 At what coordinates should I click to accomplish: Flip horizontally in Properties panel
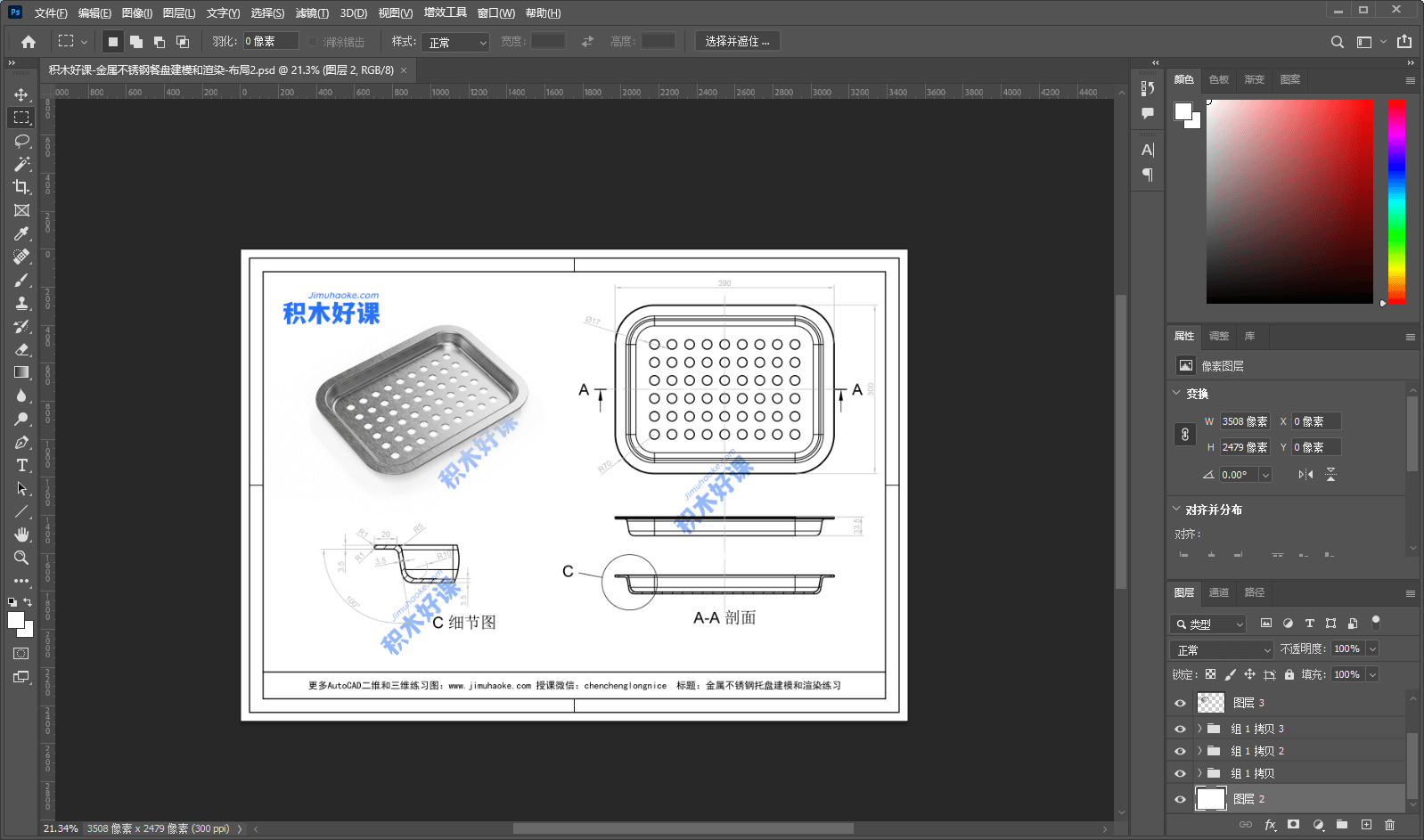(1305, 475)
